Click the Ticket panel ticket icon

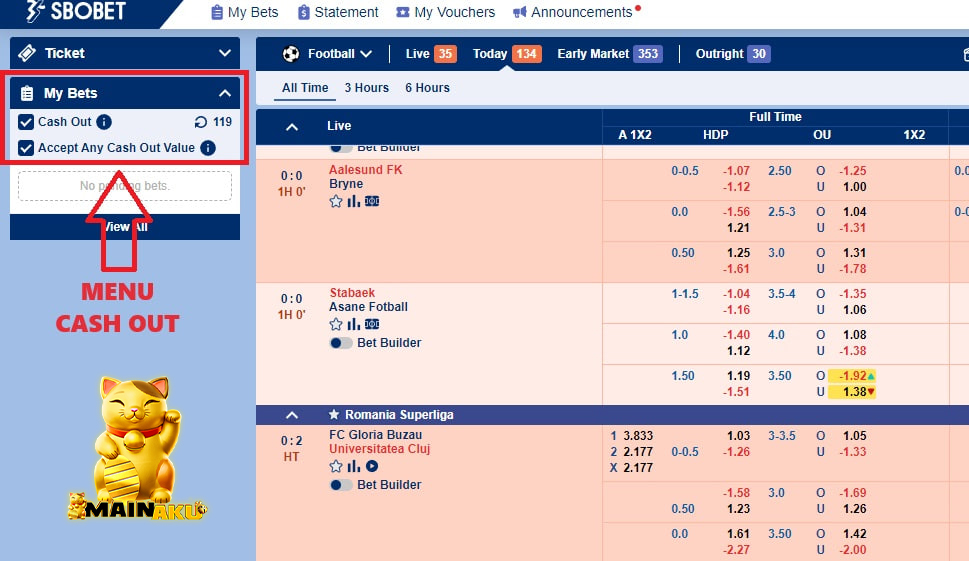click(x=27, y=53)
